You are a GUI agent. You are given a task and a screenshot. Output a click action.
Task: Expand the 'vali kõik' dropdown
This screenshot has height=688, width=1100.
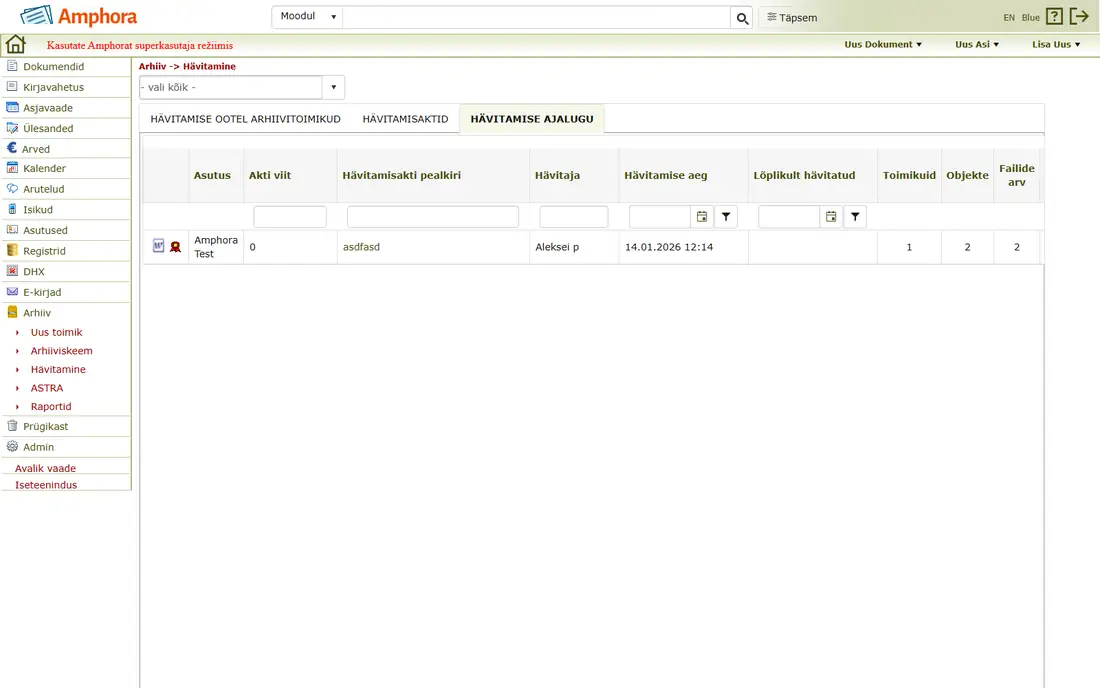(333, 88)
